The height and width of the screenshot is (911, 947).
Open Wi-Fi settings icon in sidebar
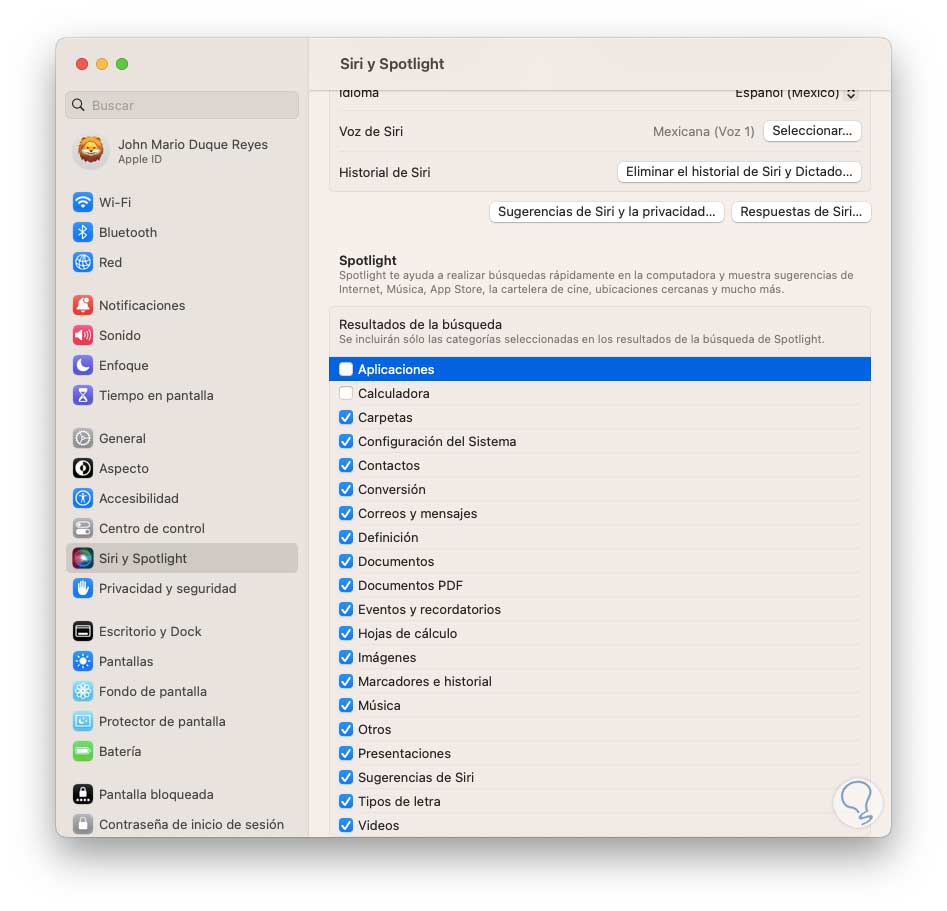click(83, 202)
